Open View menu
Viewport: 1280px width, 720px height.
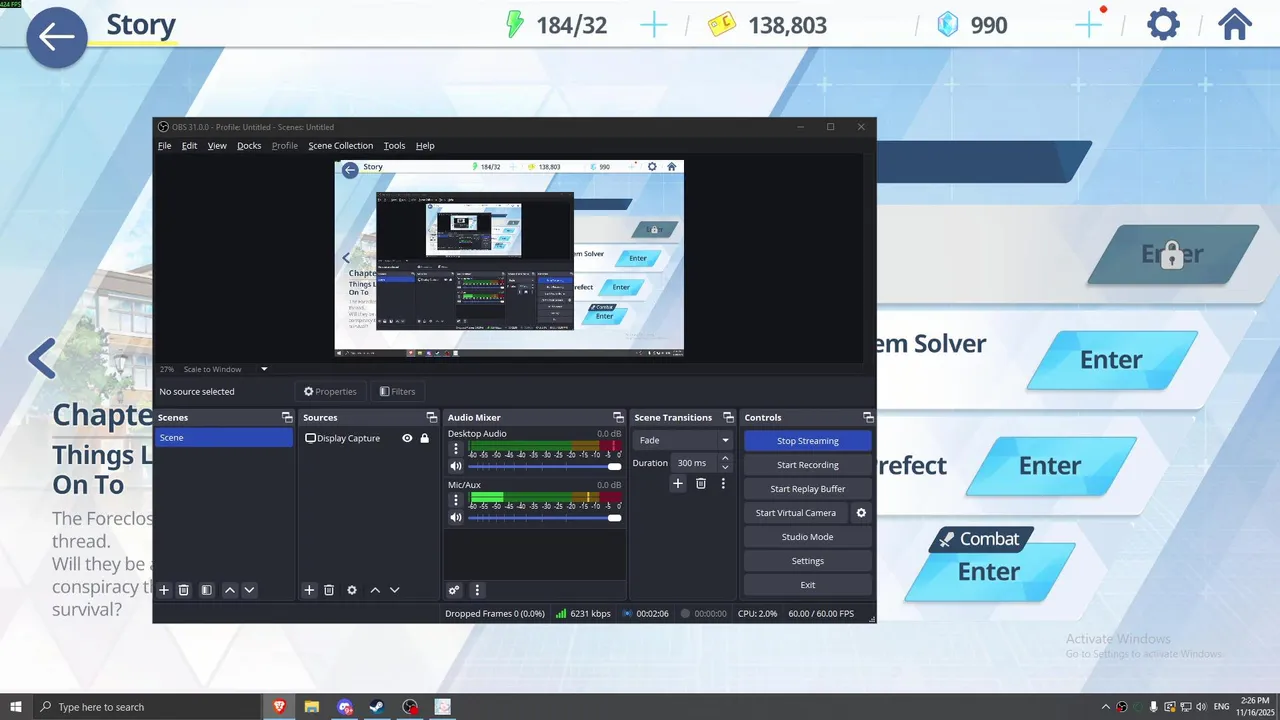click(x=217, y=146)
